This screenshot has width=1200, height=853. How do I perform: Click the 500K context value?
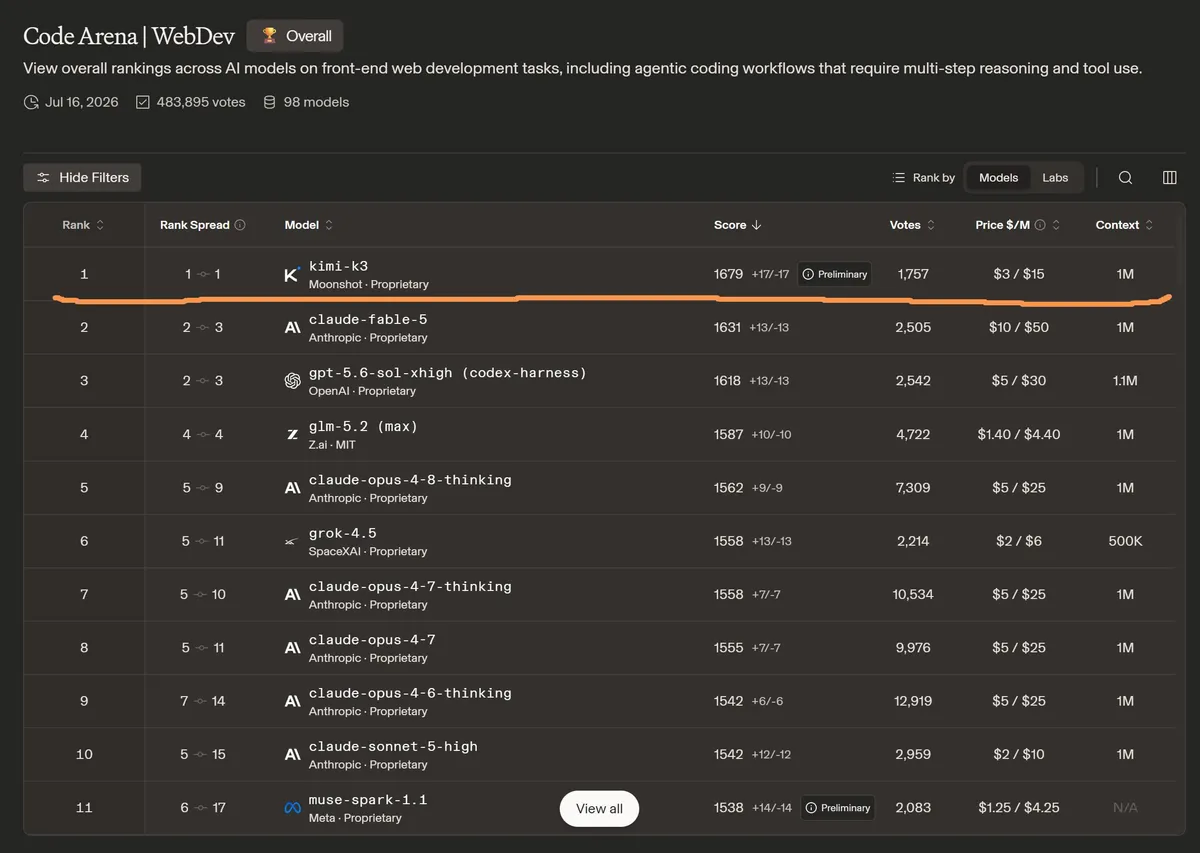tap(1125, 541)
